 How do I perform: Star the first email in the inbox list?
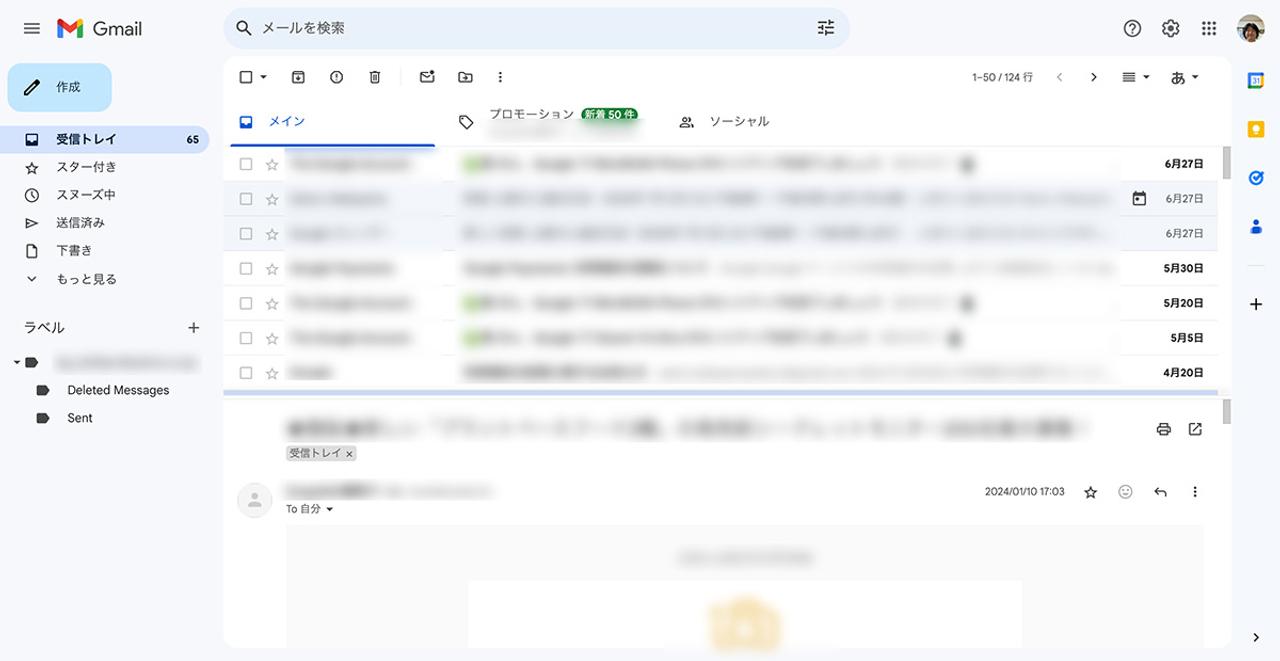point(271,163)
